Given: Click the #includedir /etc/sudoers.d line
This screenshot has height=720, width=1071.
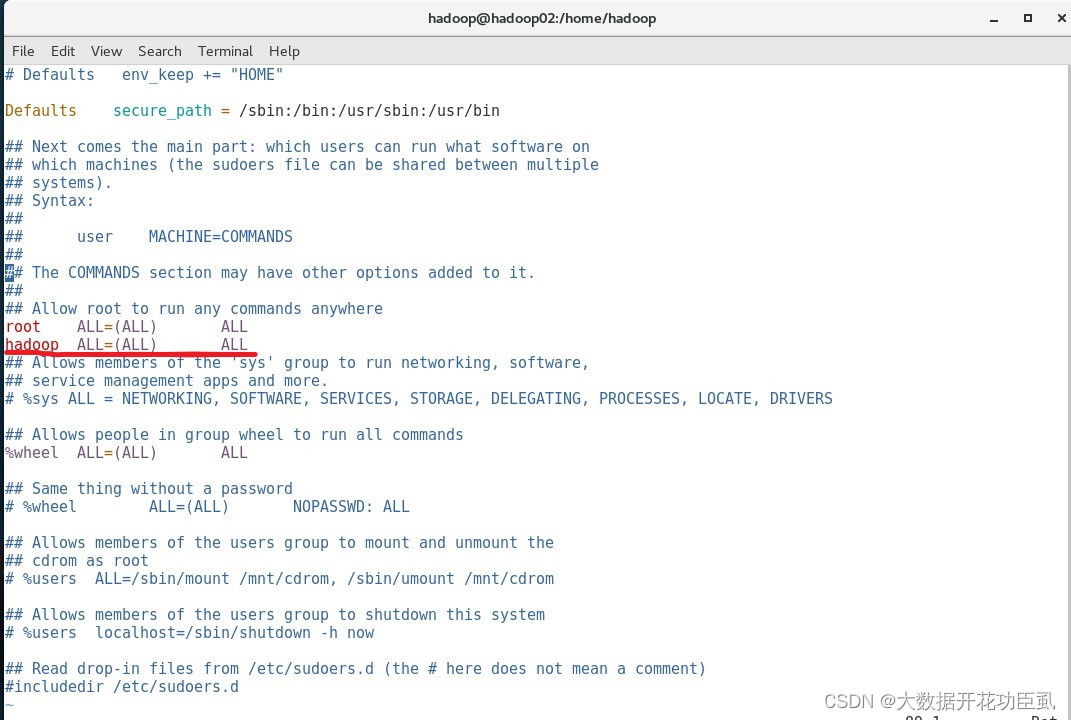Looking at the screenshot, I should (120, 686).
